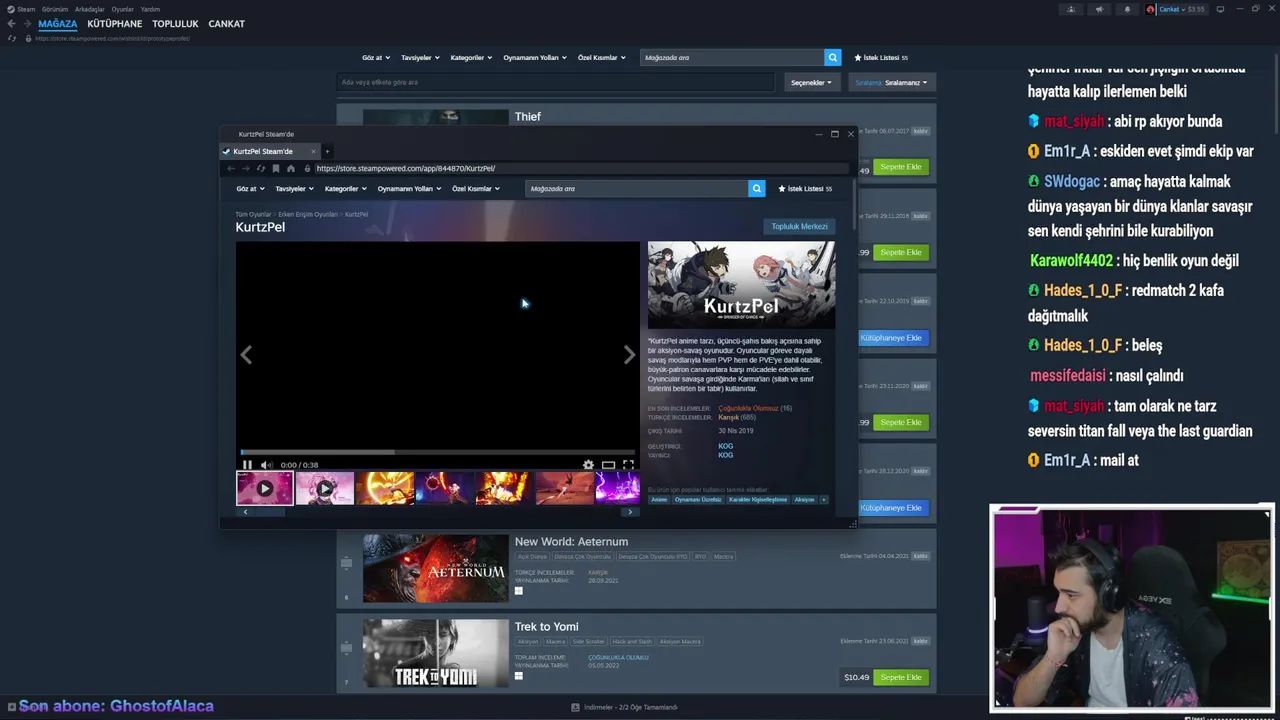Toggle theater mode on trailer player

click(x=608, y=465)
